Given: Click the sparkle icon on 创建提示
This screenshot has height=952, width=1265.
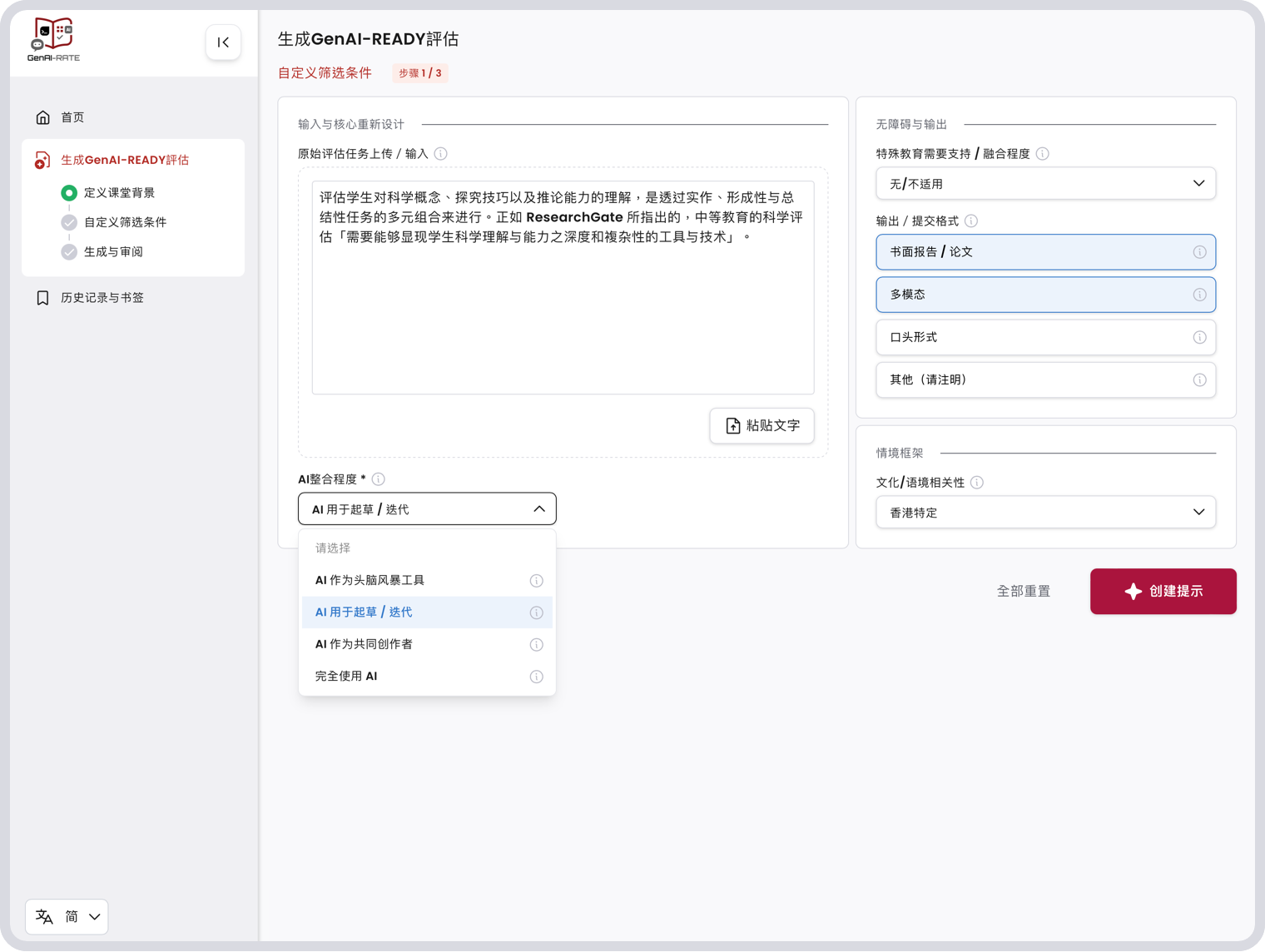Looking at the screenshot, I should [x=1133, y=592].
